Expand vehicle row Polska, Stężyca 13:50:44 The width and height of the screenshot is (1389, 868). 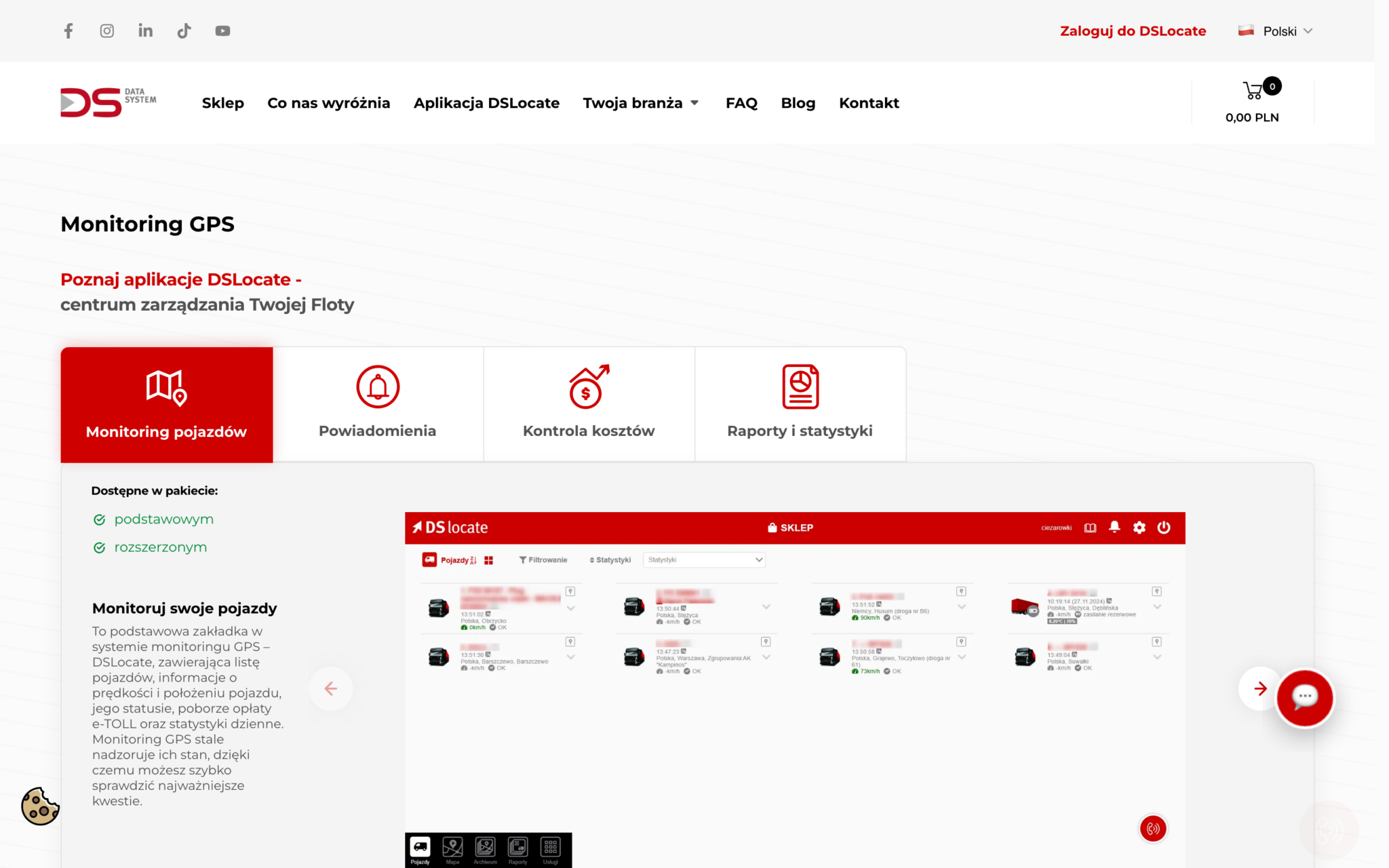pos(766,607)
